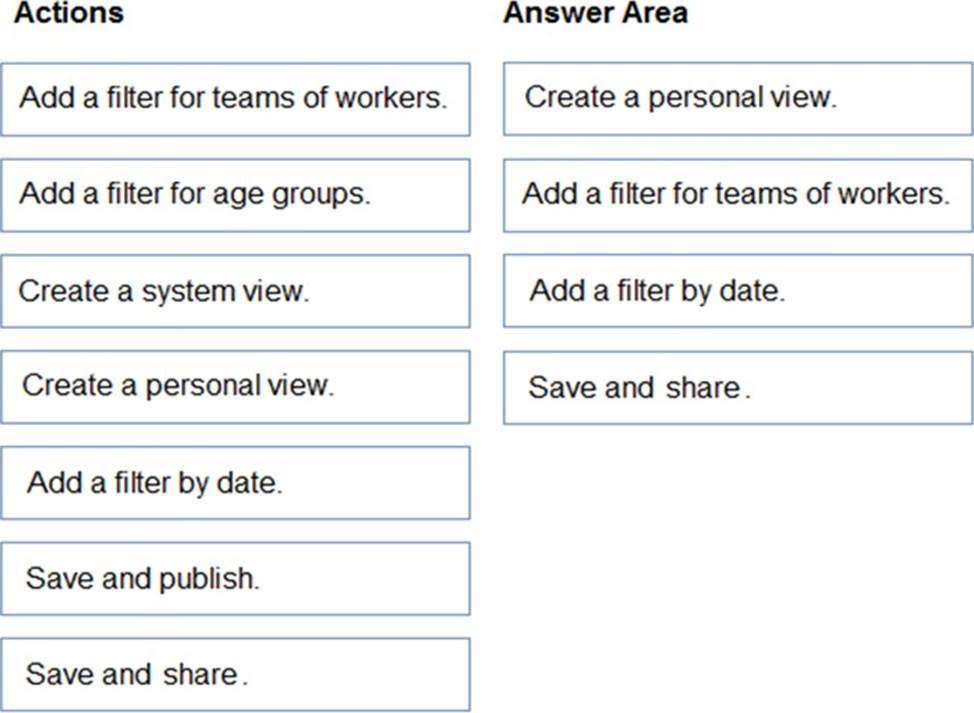Click the 'Actions' heading
The width and height of the screenshot is (974, 713).
(x=69, y=13)
